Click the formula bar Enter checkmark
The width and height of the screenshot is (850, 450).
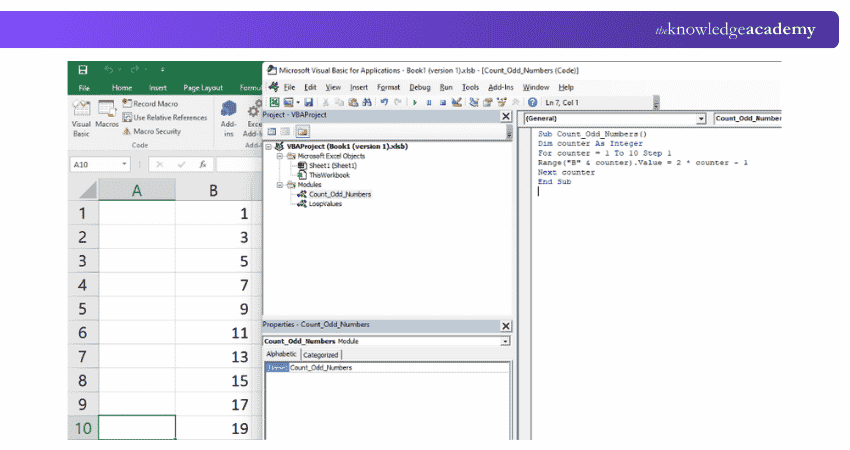click(x=181, y=164)
